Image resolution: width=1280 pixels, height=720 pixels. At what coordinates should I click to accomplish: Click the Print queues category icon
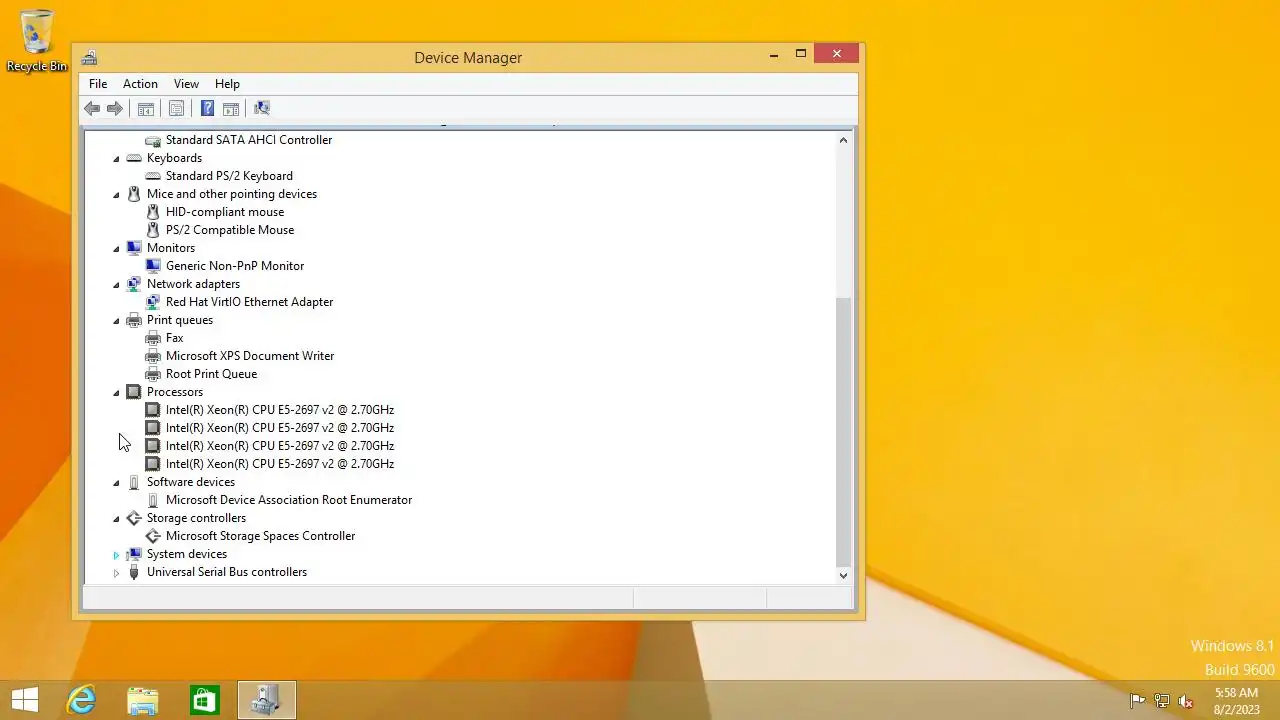(x=134, y=320)
